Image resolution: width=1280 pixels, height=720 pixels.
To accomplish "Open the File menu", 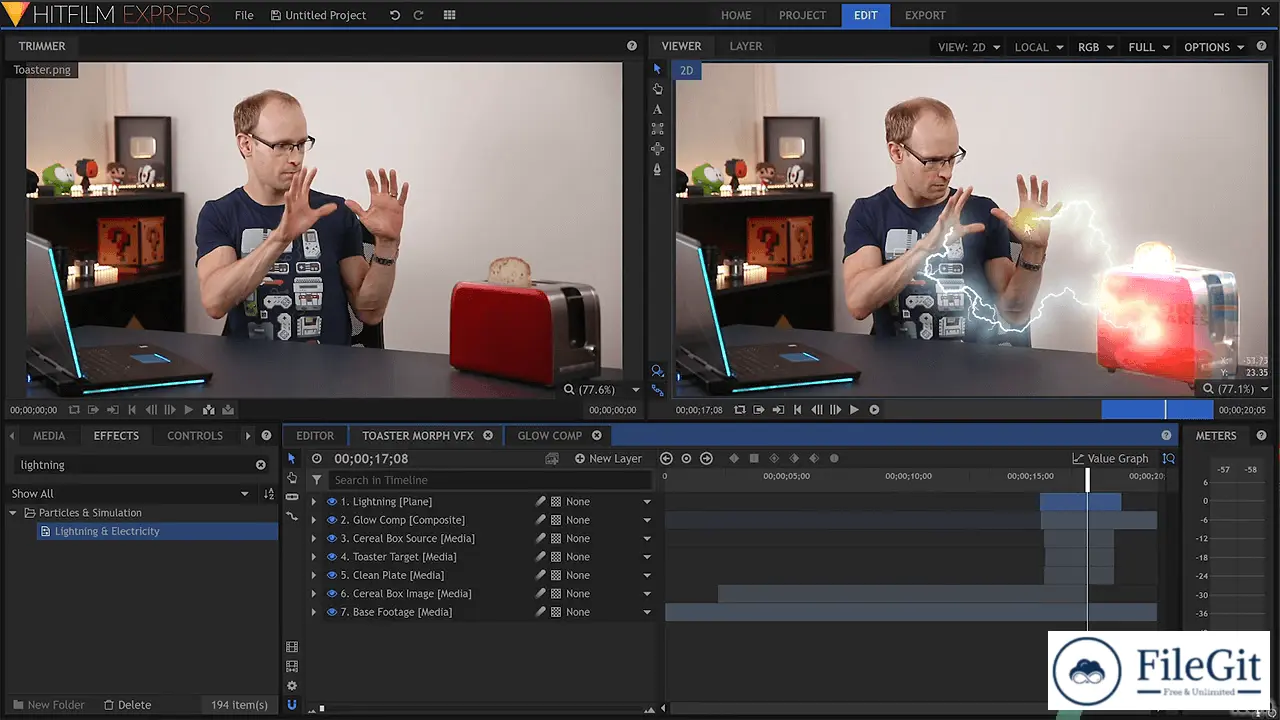I will click(x=244, y=15).
